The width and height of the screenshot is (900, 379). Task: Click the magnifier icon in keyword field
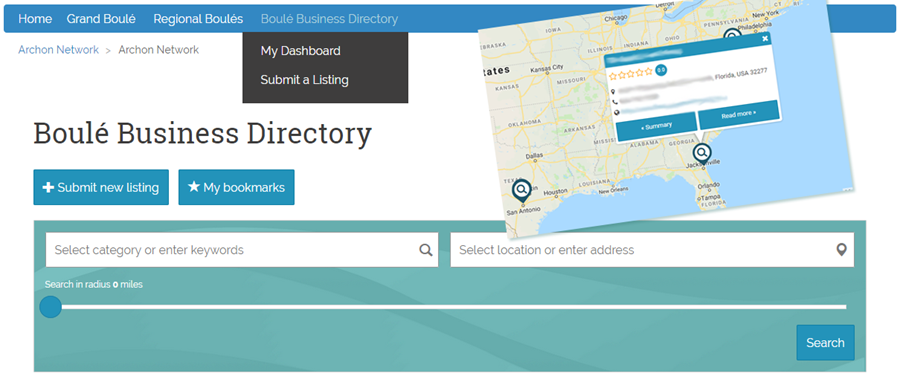[x=425, y=250]
